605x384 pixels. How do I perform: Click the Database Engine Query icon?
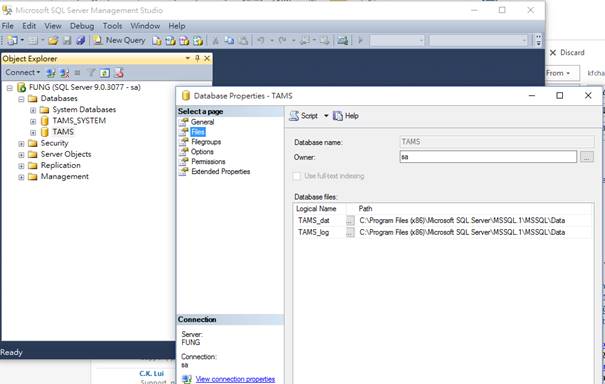pos(157,41)
